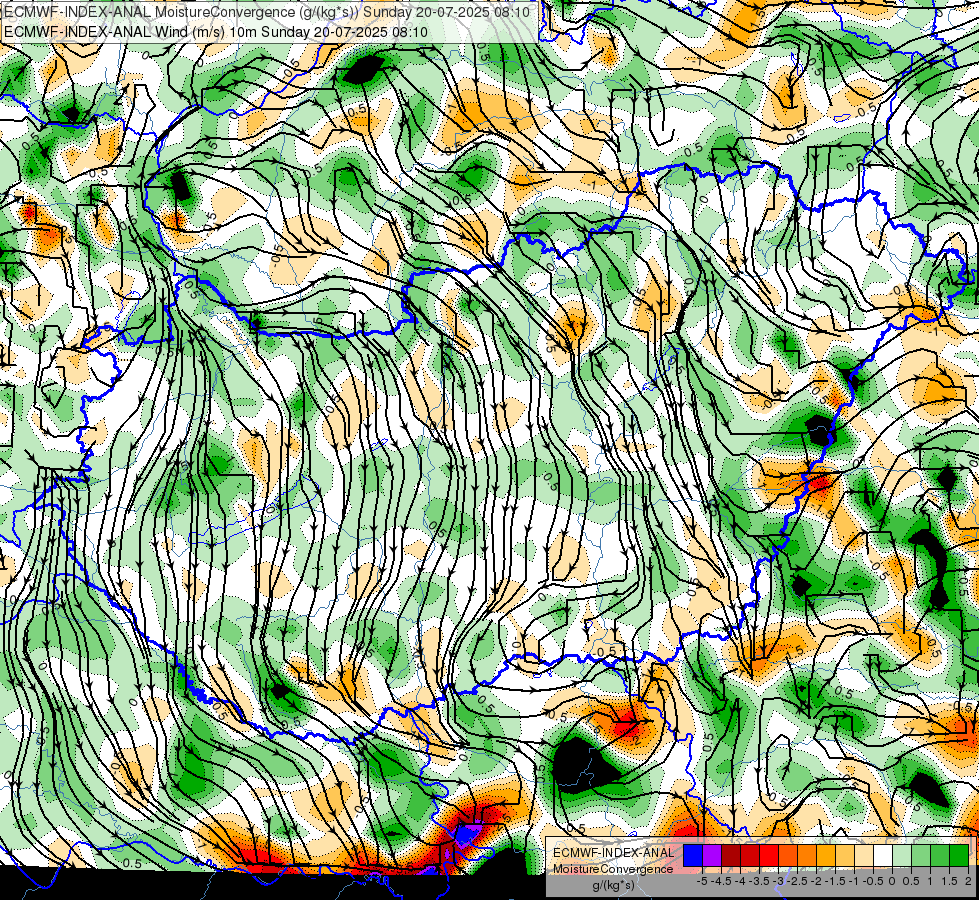Viewport: 979px width, 900px height.
Task: Click the MoistureConvergence title line at top
Action: click(267, 12)
